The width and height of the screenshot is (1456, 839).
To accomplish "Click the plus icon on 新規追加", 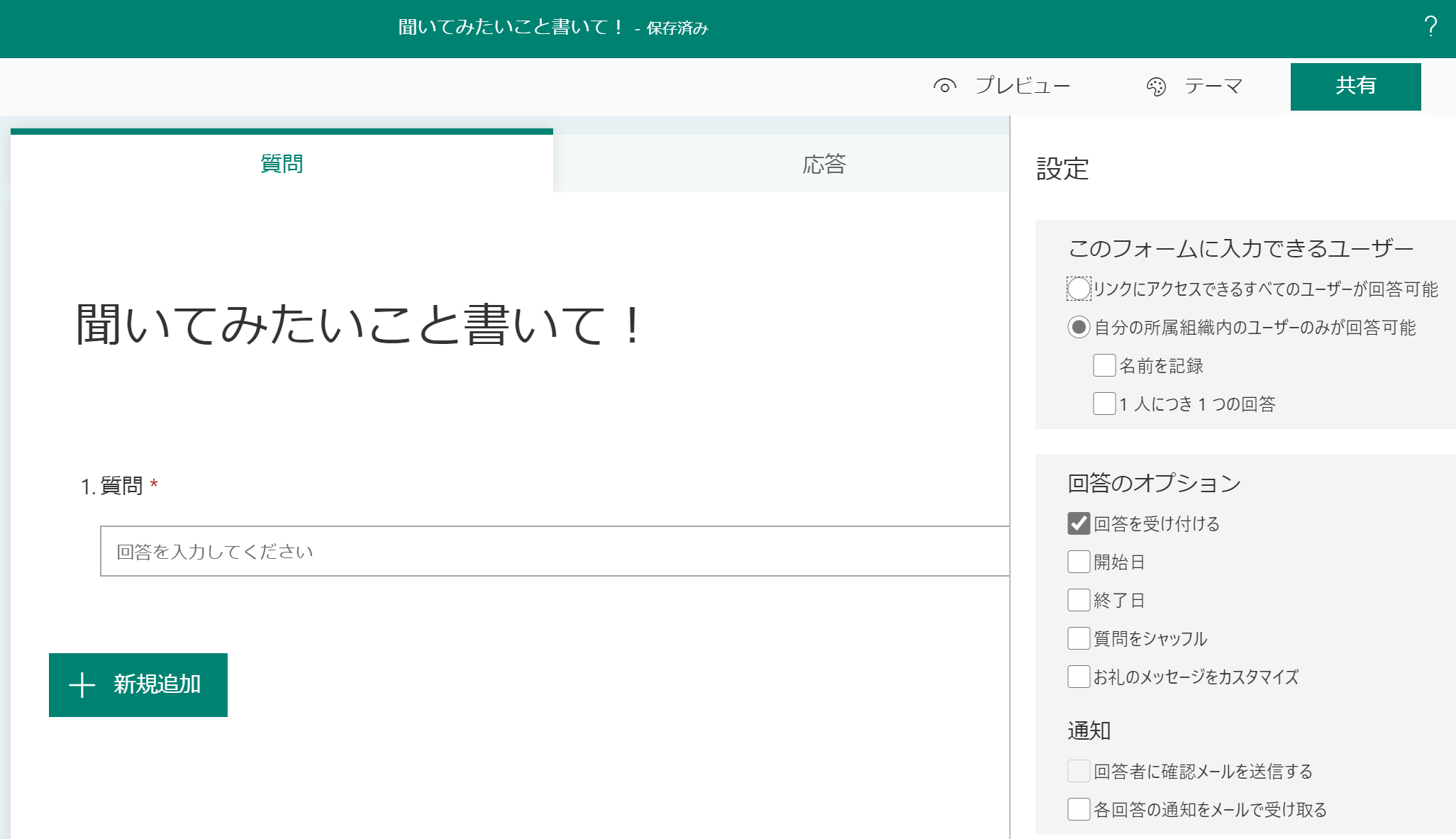I will [82, 685].
